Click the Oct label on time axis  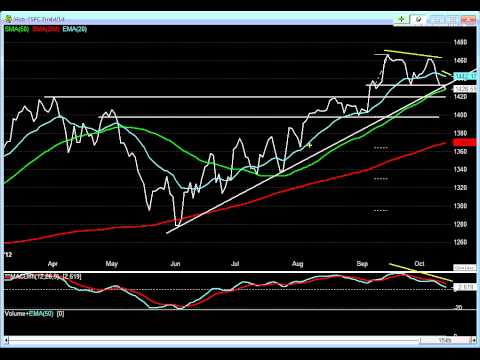coord(419,264)
